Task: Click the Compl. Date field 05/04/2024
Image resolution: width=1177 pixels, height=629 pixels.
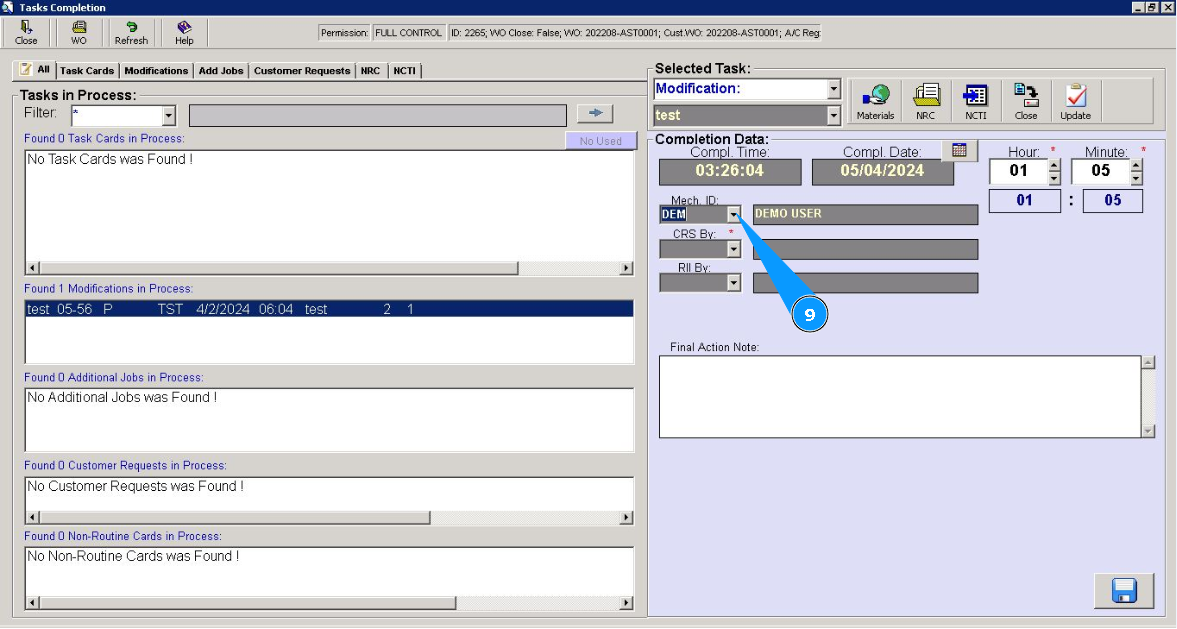Action: (x=883, y=172)
